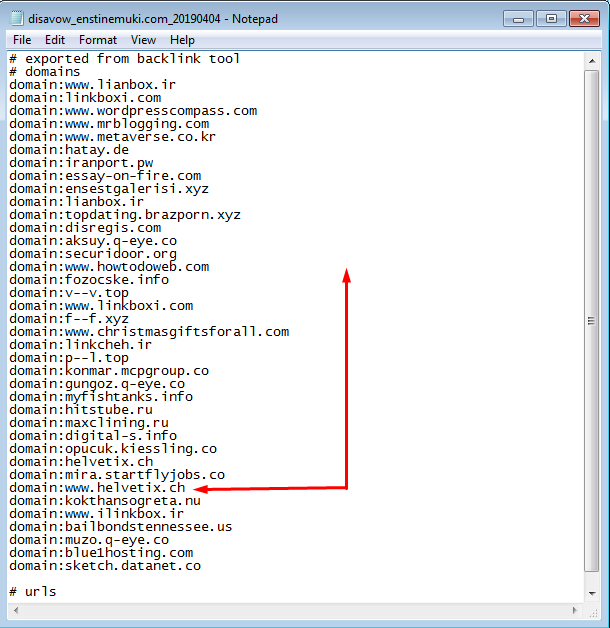610x628 pixels.
Task: Click line domain:lianbox.ir without www
Action: pyautogui.click(x=77, y=201)
